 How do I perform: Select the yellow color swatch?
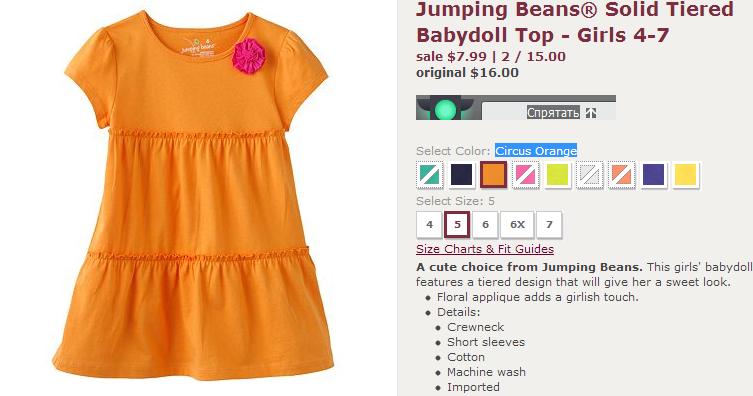[685, 175]
